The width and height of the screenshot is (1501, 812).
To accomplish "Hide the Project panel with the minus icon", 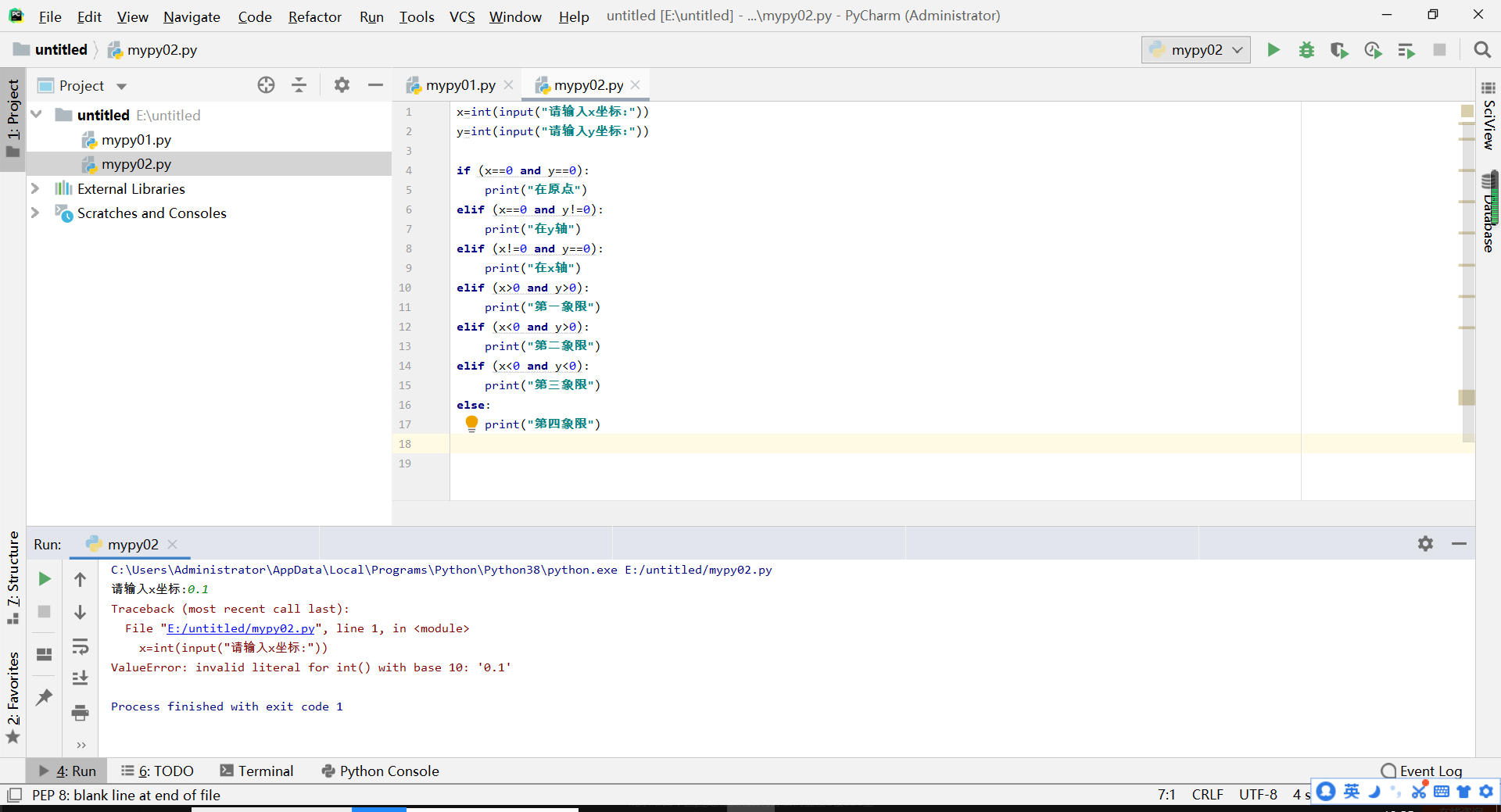I will pyautogui.click(x=375, y=85).
